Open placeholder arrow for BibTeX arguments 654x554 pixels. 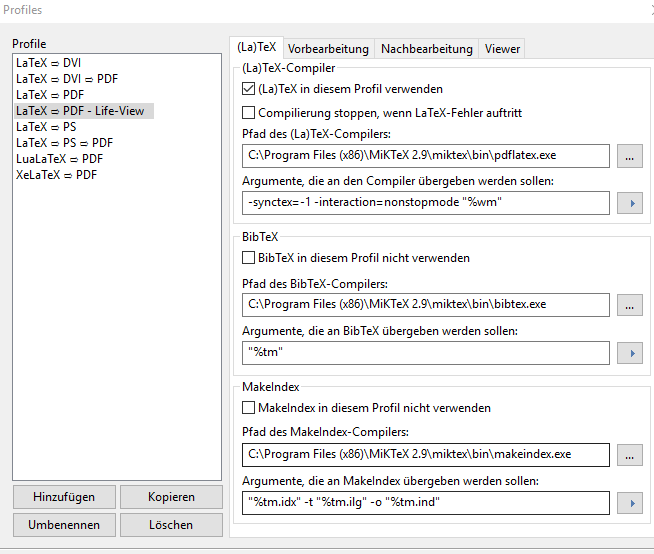coord(629,352)
